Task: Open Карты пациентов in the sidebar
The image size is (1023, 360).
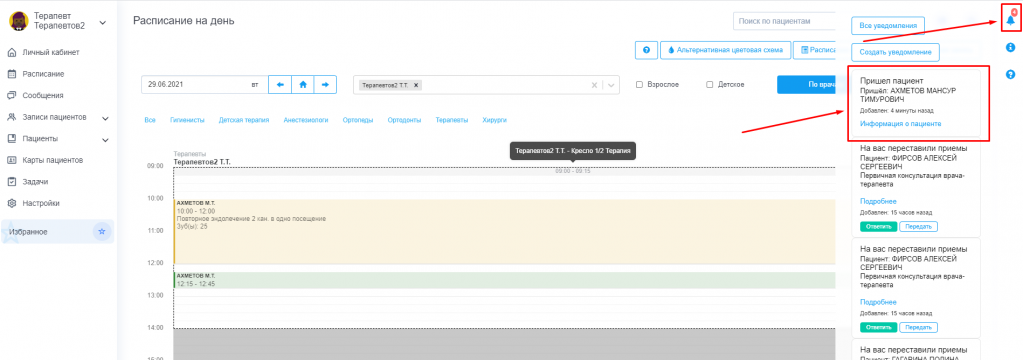Action: click(52, 160)
